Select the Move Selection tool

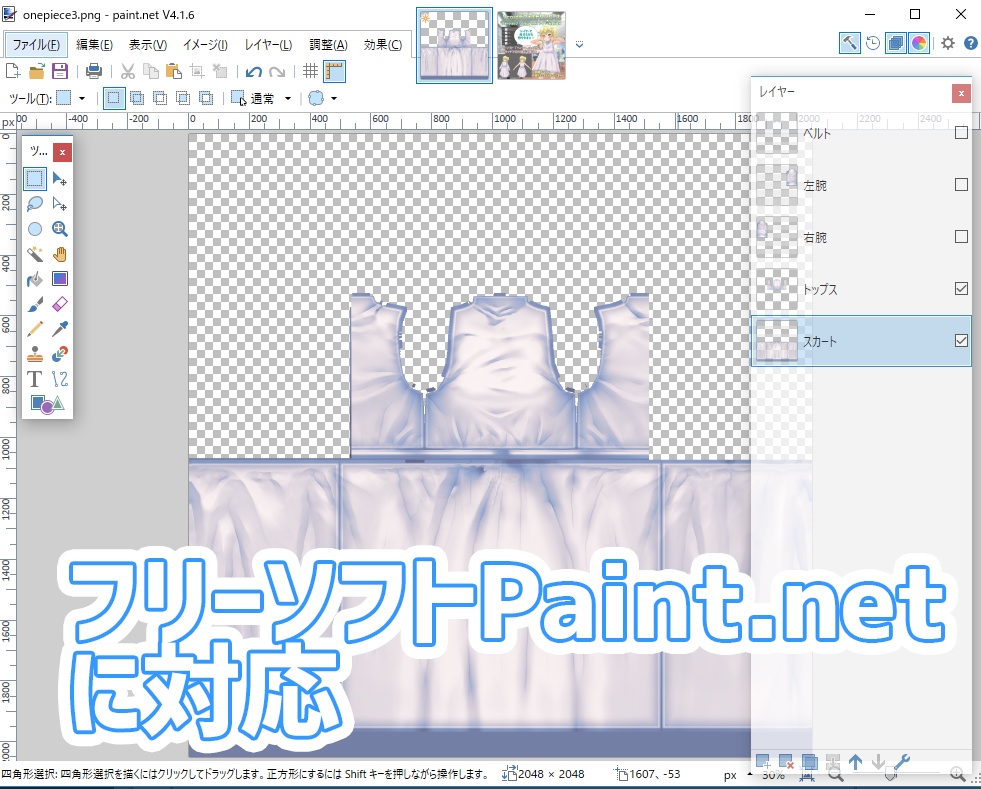pos(59,204)
